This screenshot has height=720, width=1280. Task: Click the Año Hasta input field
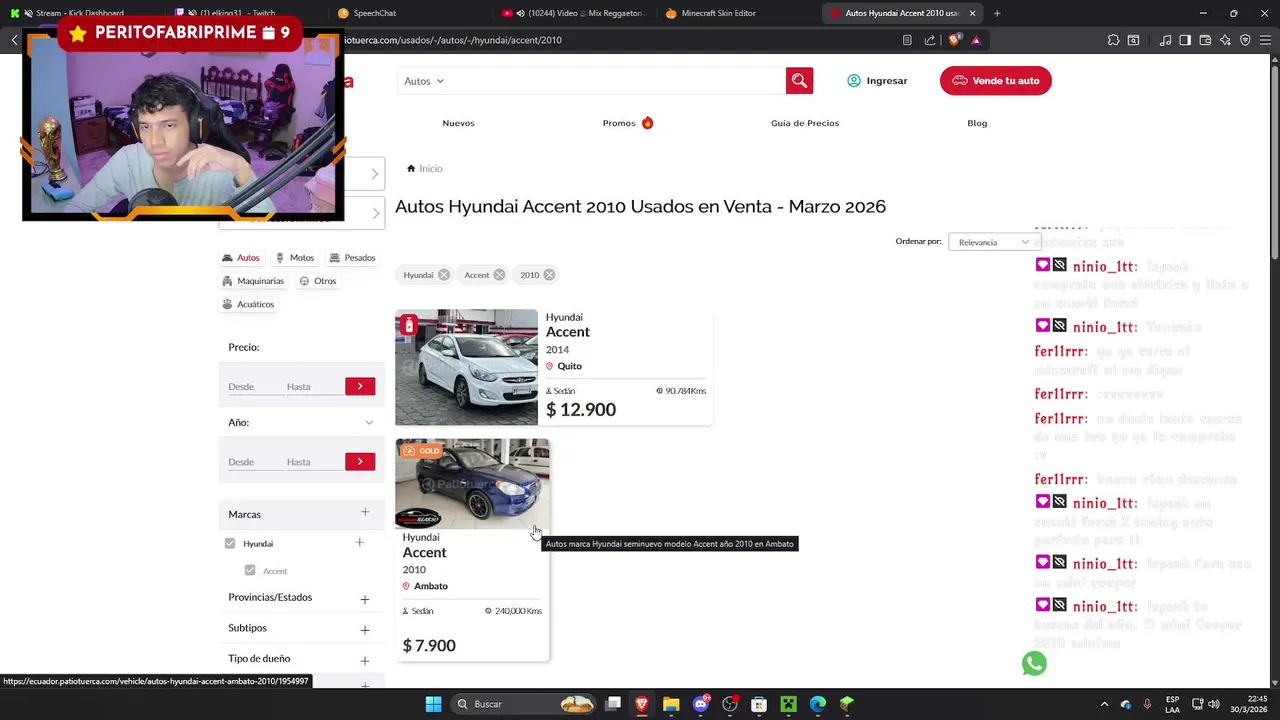click(x=313, y=461)
